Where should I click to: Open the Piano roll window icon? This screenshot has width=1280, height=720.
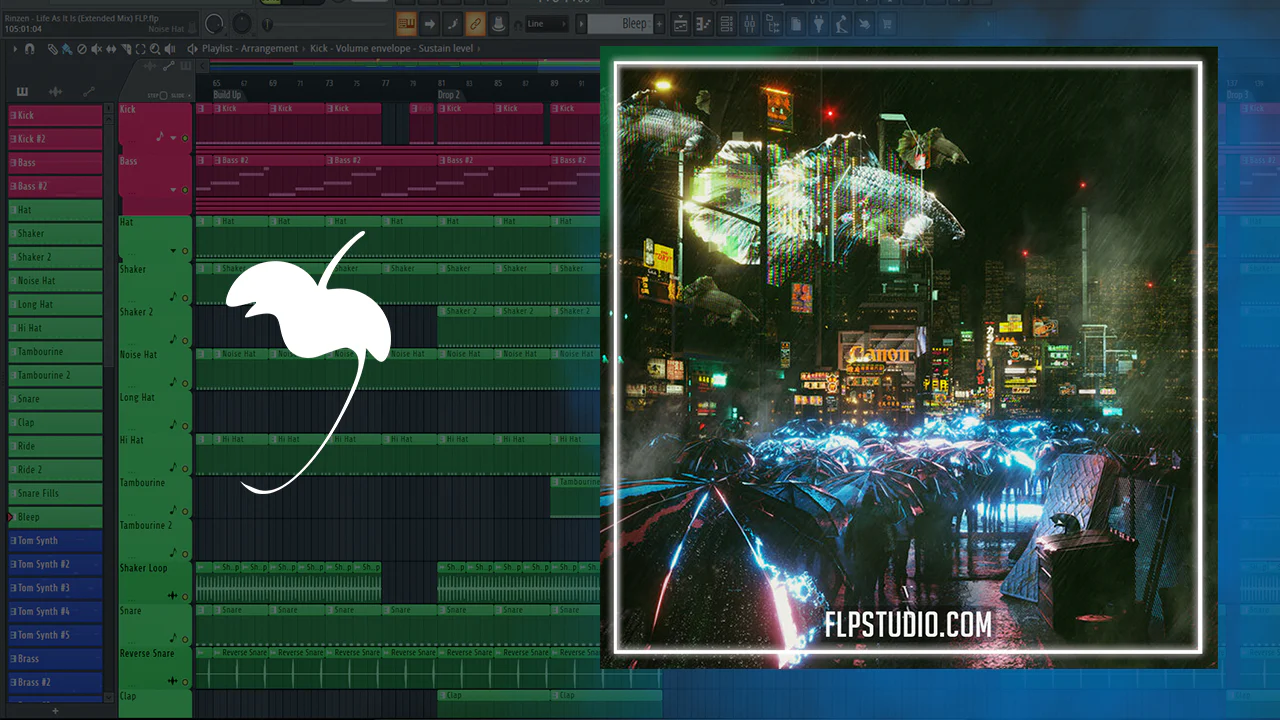(x=703, y=23)
